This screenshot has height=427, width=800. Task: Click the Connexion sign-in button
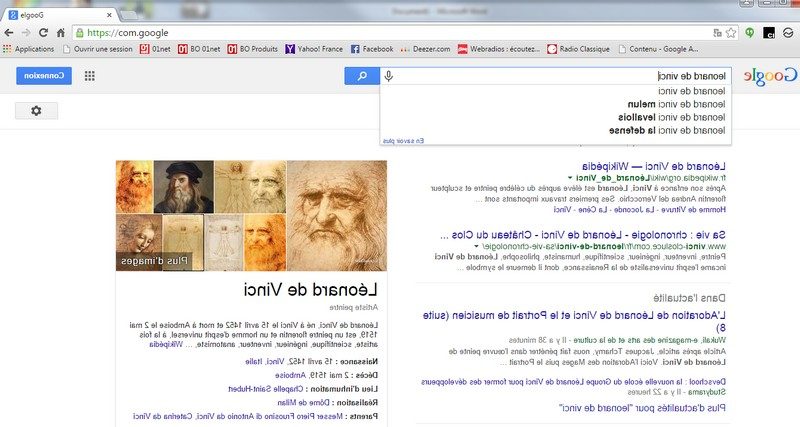pos(44,76)
